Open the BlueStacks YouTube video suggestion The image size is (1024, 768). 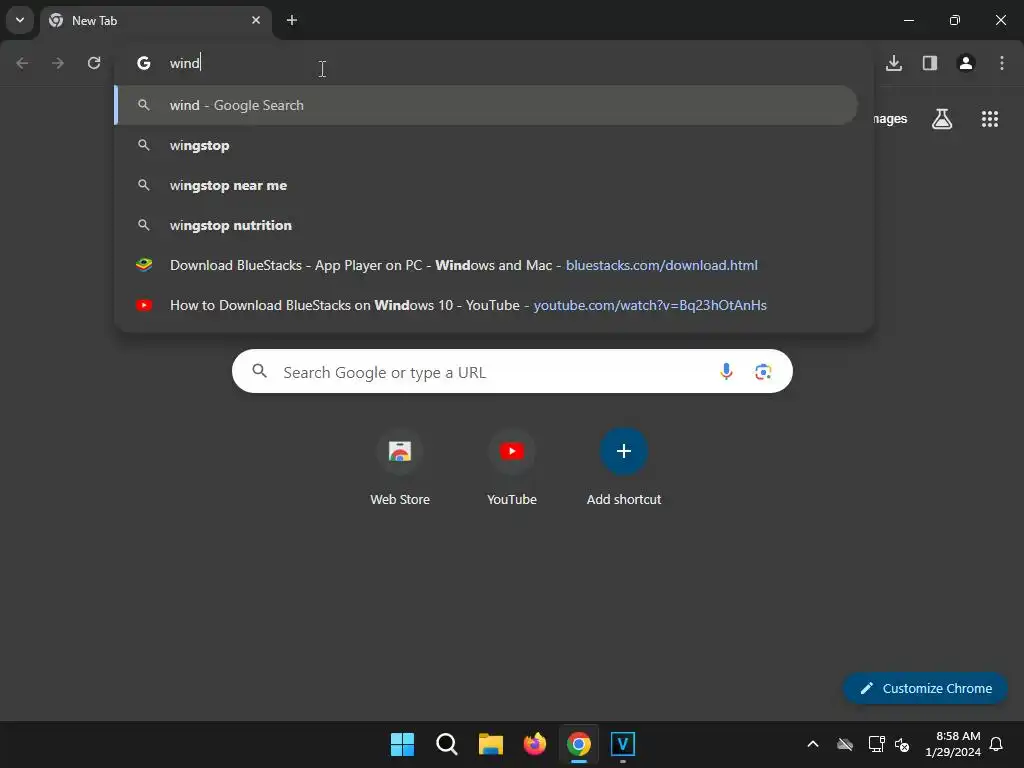coord(486,305)
